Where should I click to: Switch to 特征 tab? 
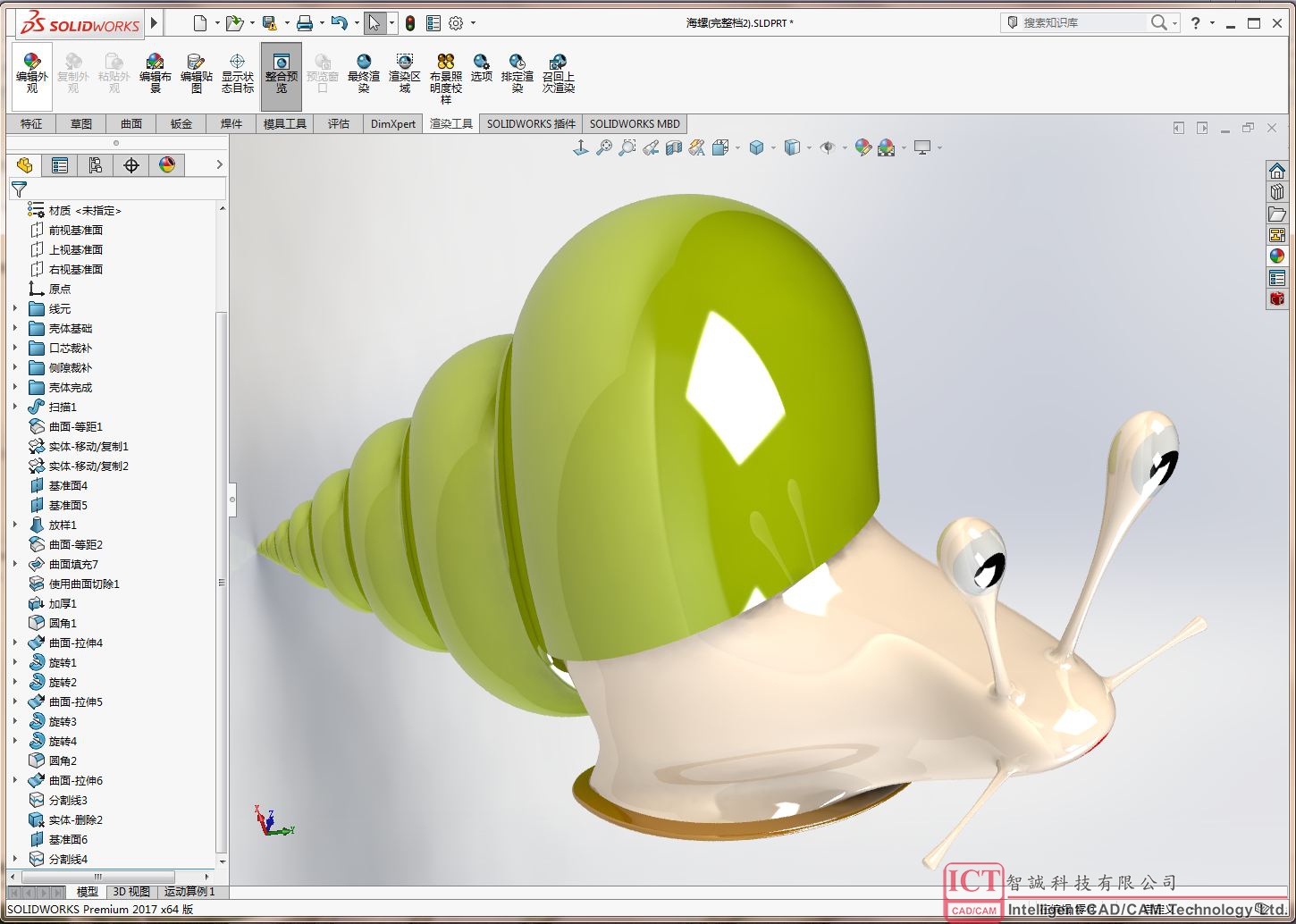pos(31,123)
